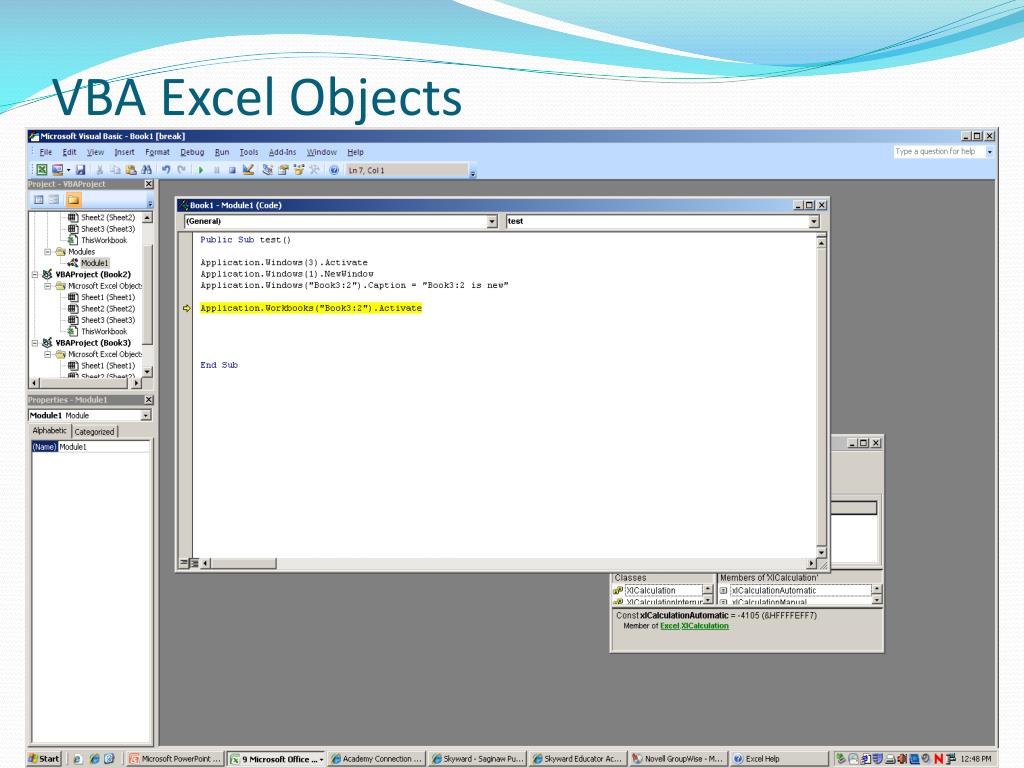Click Procedure View button at code window bottom
1024x768 pixels.
coord(184,563)
